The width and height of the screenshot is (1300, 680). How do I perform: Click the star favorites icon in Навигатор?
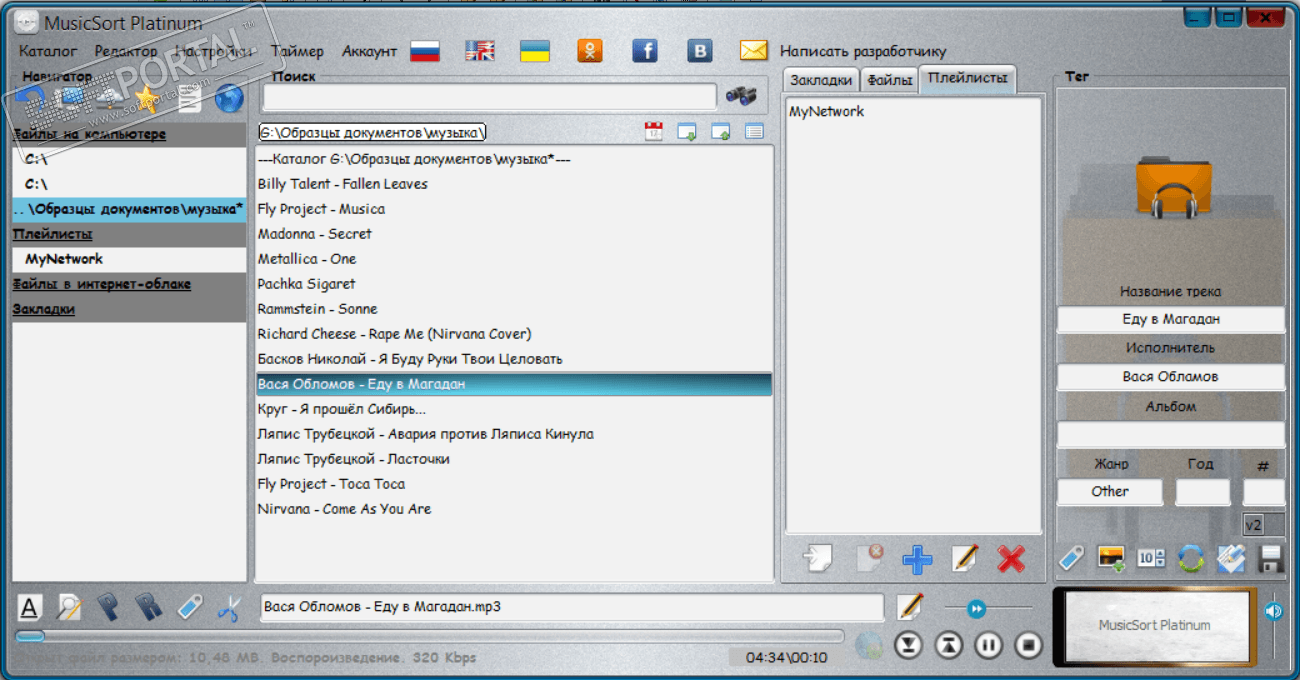[148, 97]
